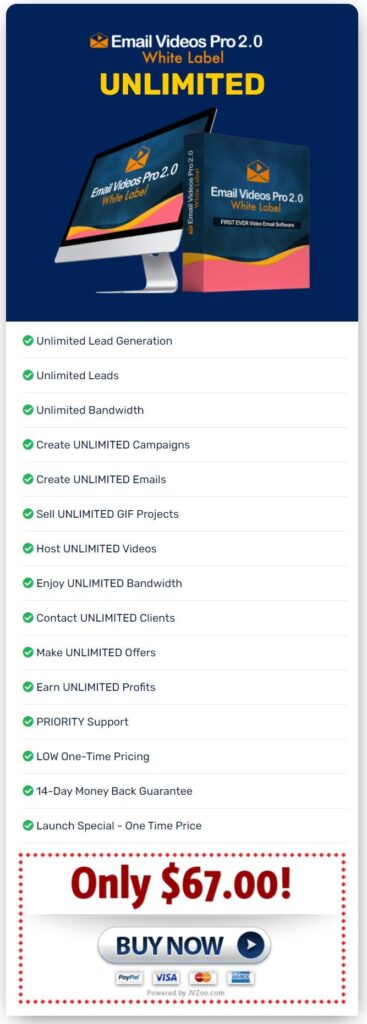Click the arrow icon in BUY NOW
The width and height of the screenshot is (367, 1024).
coord(250,944)
